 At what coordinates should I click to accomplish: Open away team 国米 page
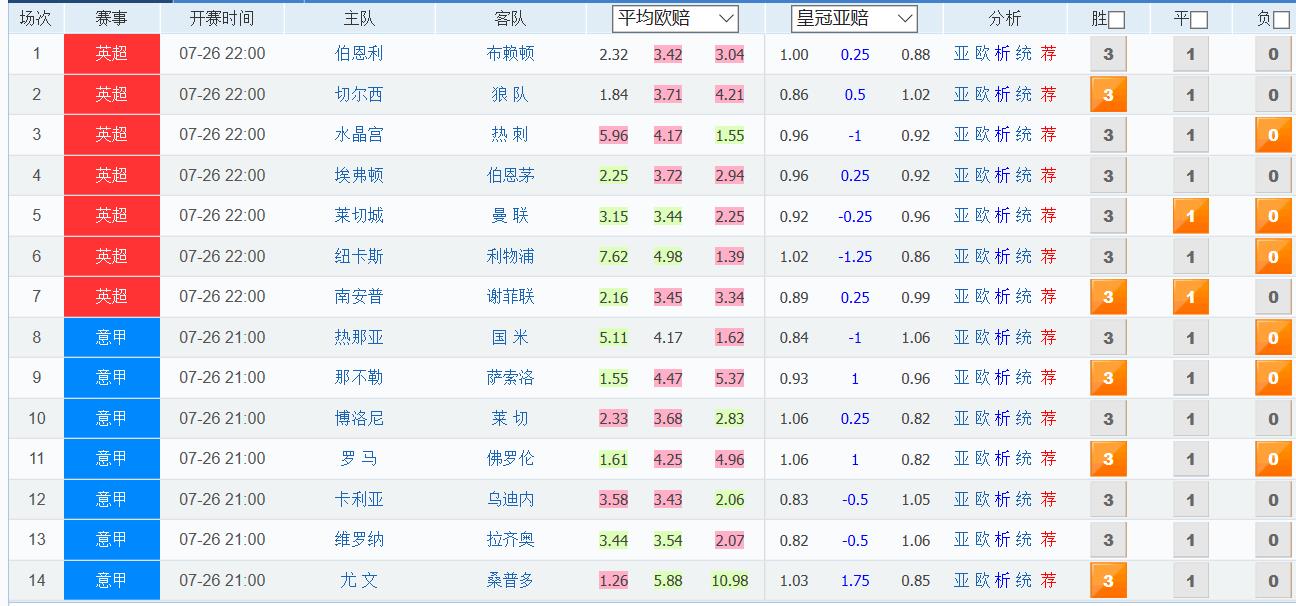pyautogui.click(x=510, y=337)
